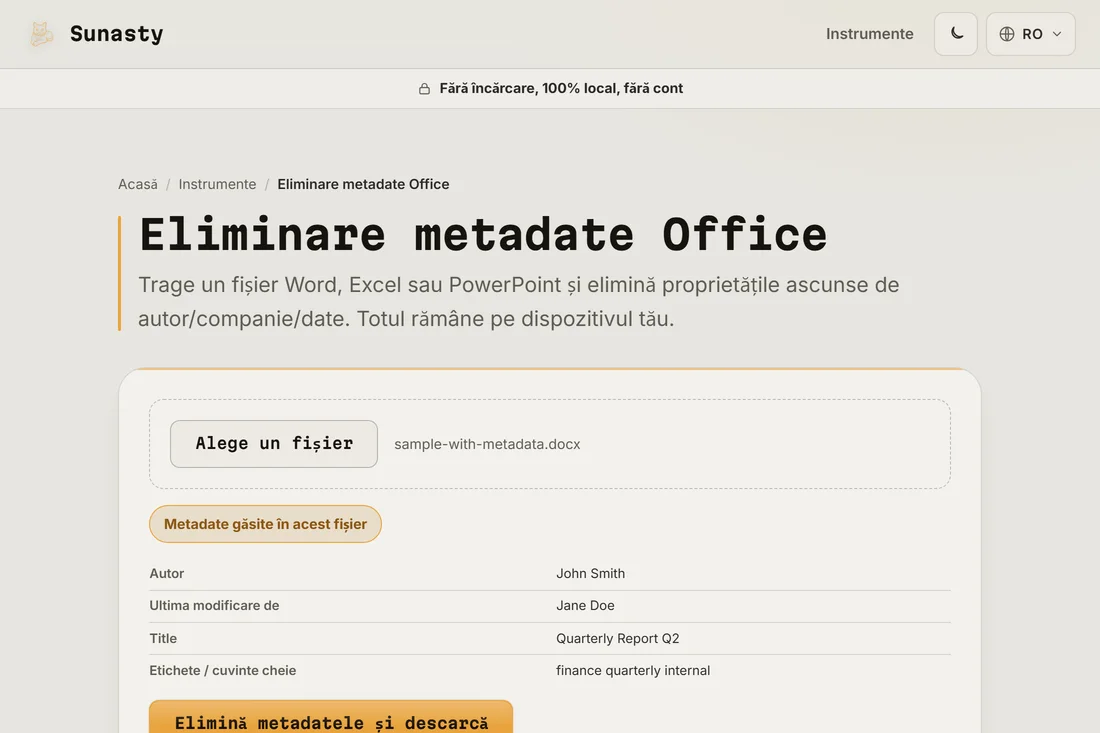Click the chevron arrow next to RO
The height and width of the screenshot is (733, 1100).
point(1057,34)
